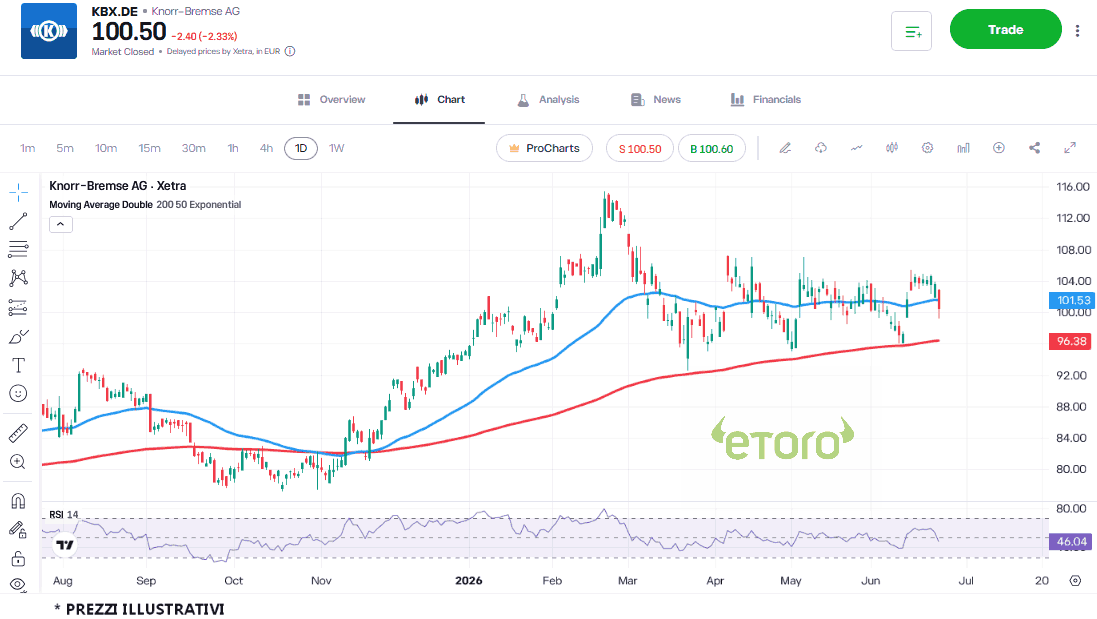Click the compare add symbol icon
This screenshot has height=619, width=1097.
pos(999,148)
